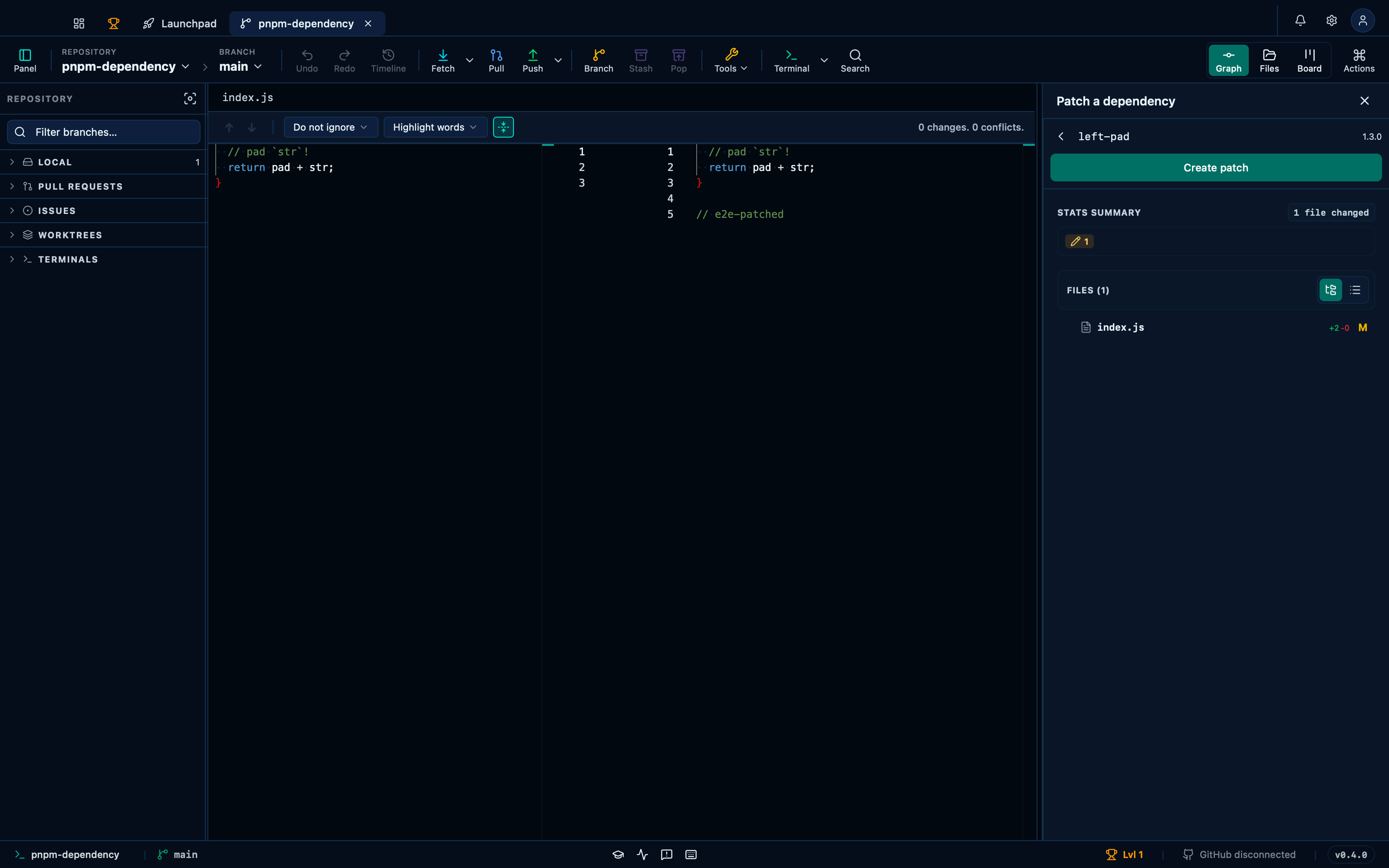Pull changes from remote
The height and width of the screenshot is (868, 1389).
[x=497, y=60]
